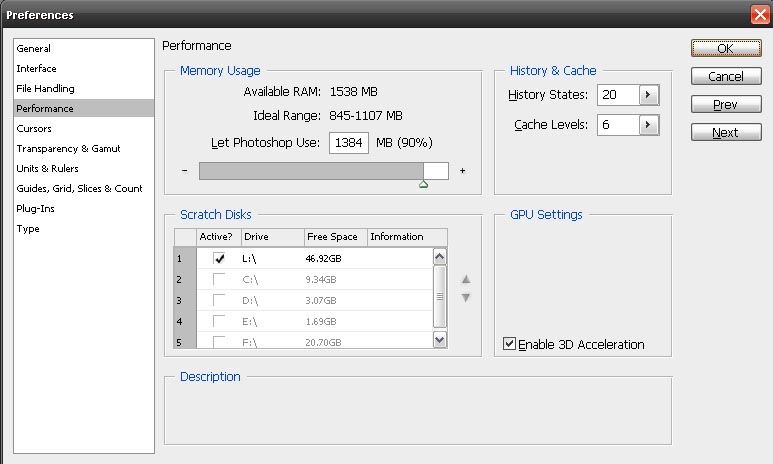Click the memory slider increase plus icon

462,171
